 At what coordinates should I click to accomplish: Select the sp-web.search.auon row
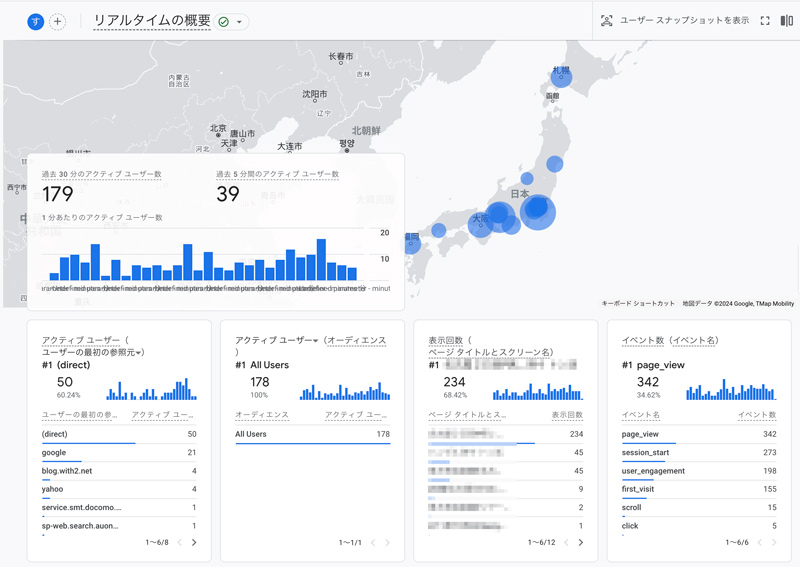[x=119, y=526]
